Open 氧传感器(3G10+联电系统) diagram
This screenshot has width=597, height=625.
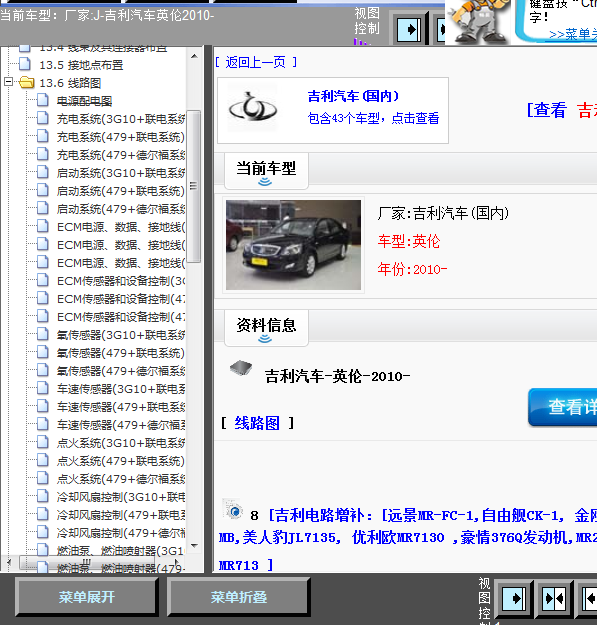point(121,335)
